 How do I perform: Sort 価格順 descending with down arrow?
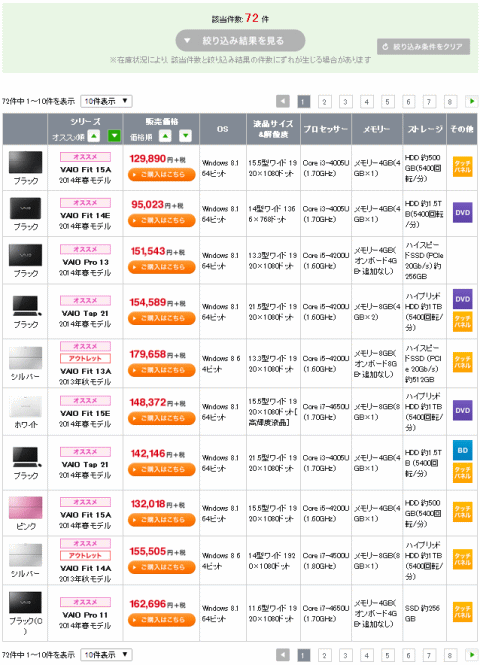[185, 136]
